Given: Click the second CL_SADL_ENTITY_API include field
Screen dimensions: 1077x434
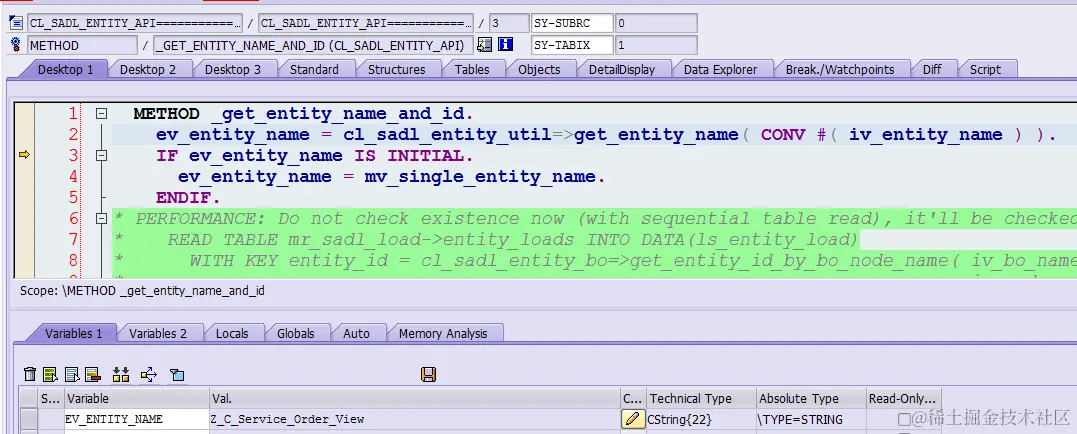Looking at the screenshot, I should tap(366, 23).
